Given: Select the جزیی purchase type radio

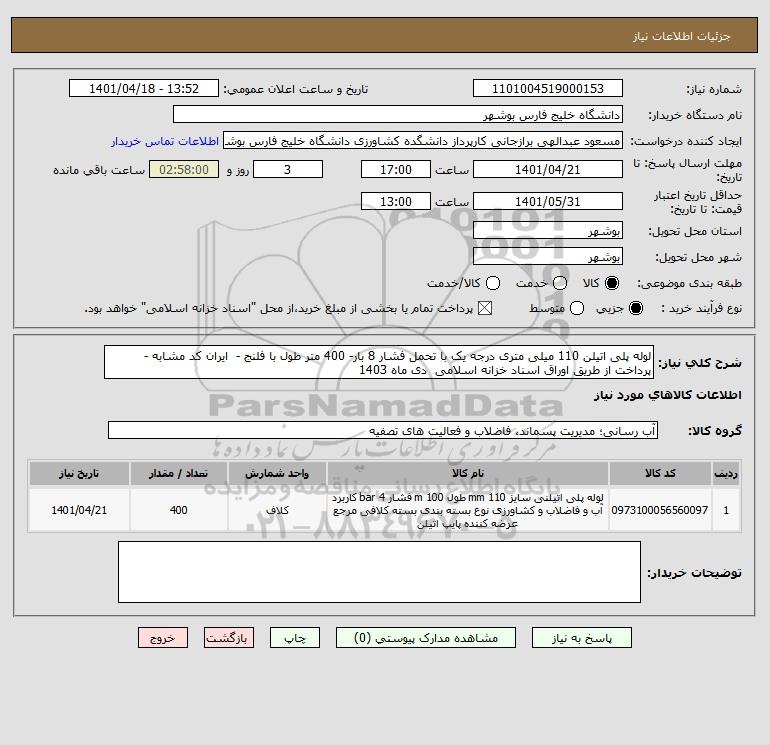Looking at the screenshot, I should click(635, 308).
